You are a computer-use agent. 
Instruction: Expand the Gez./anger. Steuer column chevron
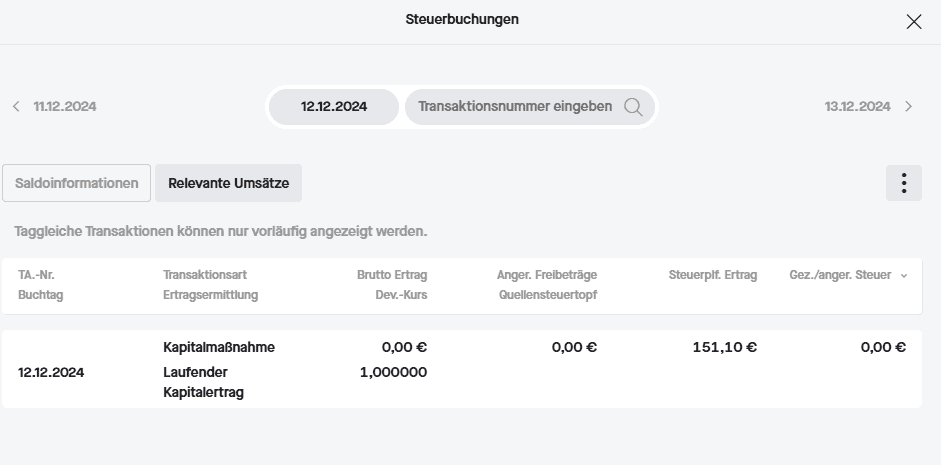(x=904, y=275)
